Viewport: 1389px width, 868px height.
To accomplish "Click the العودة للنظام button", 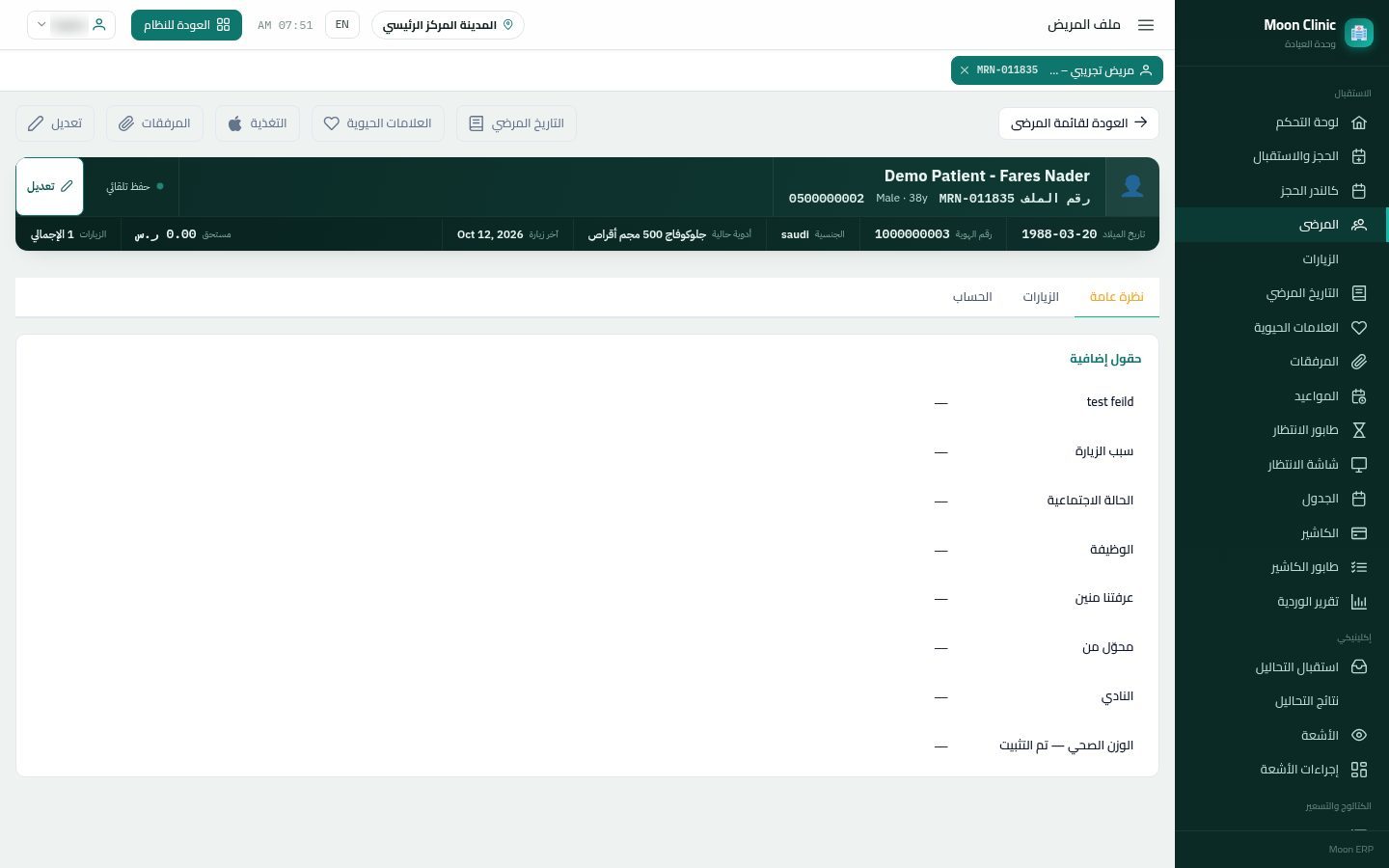I will [187, 25].
